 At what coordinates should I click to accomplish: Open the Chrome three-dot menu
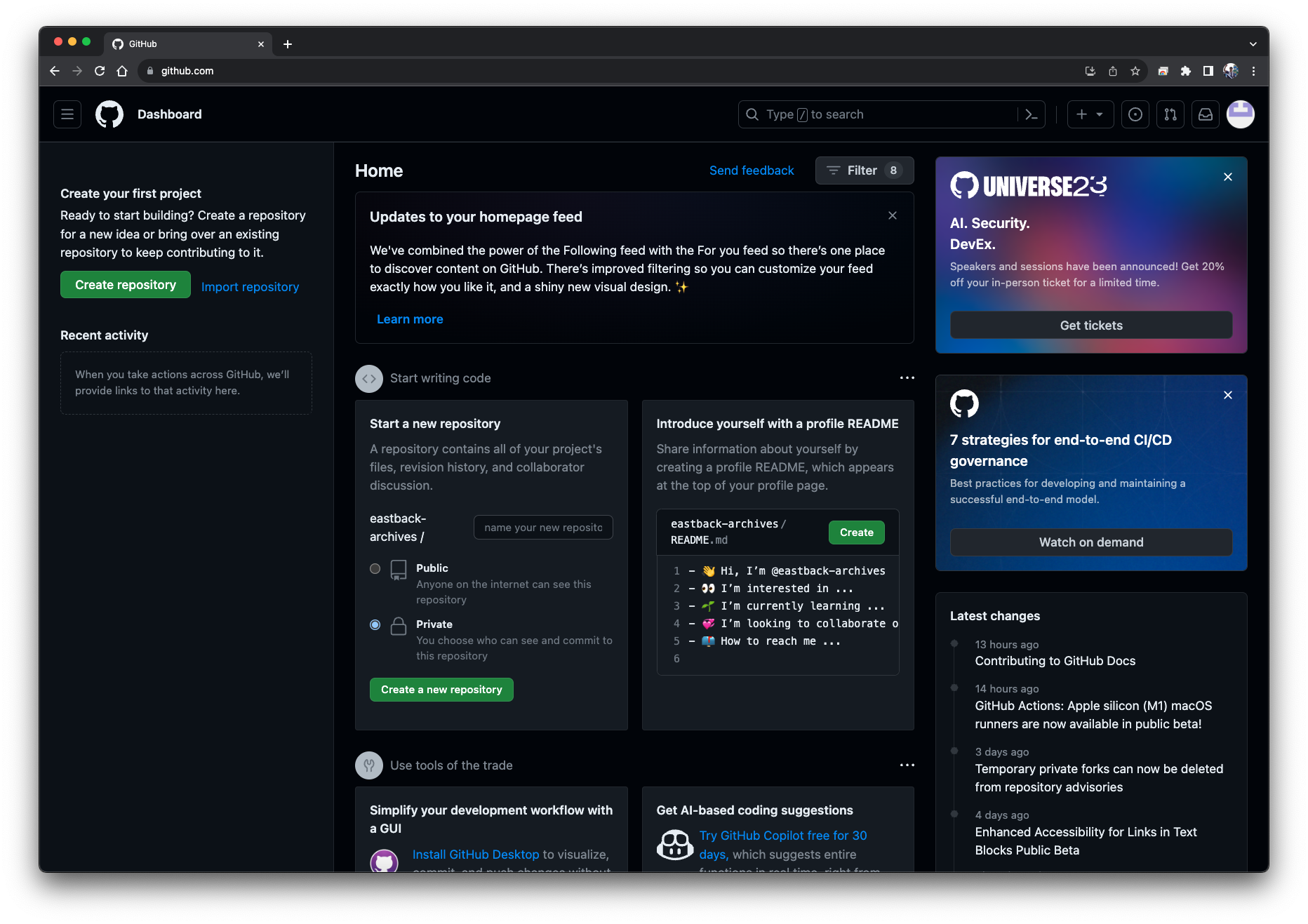coord(1253,71)
